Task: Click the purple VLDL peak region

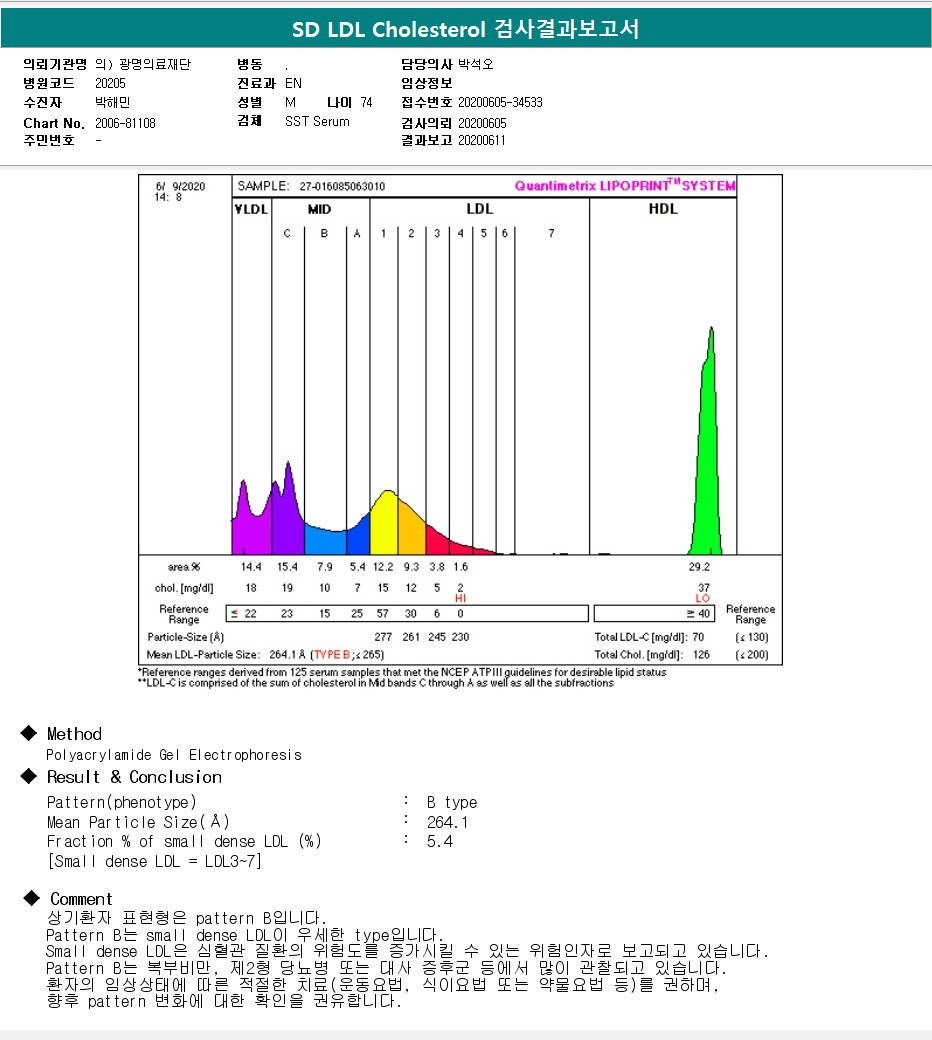Action: [251, 524]
